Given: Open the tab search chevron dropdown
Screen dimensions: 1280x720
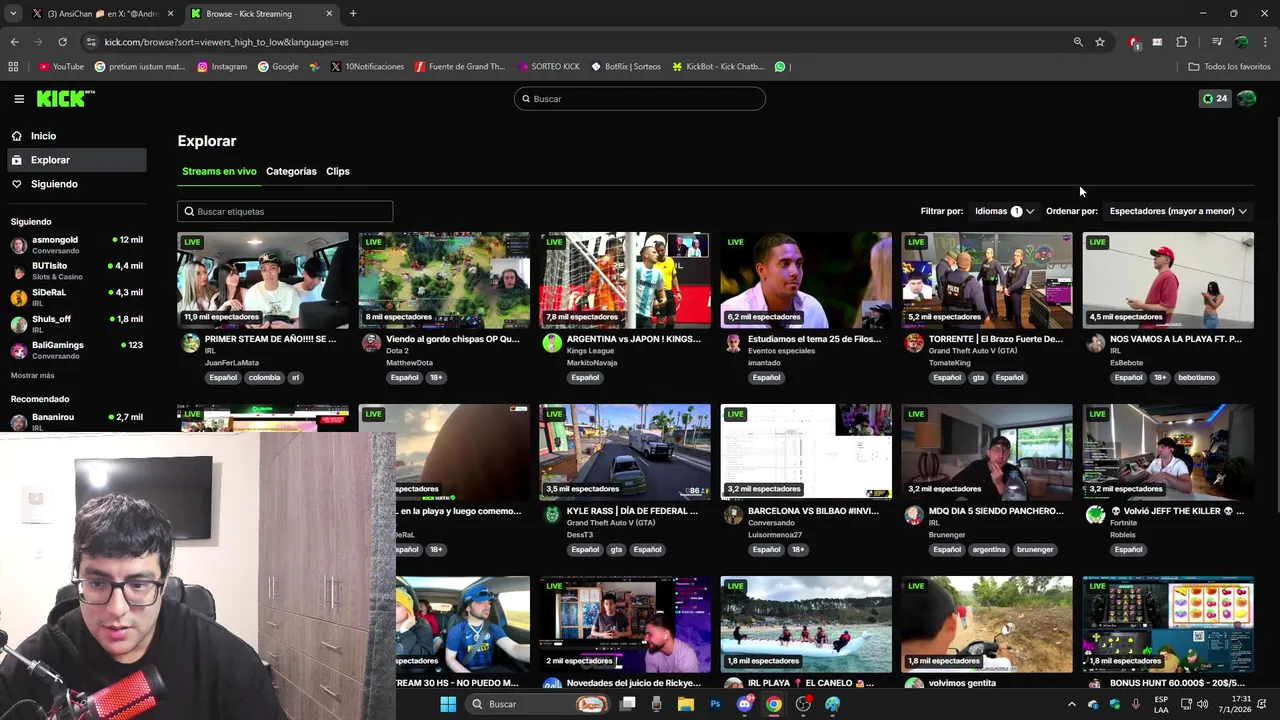Looking at the screenshot, I should 12,14.
